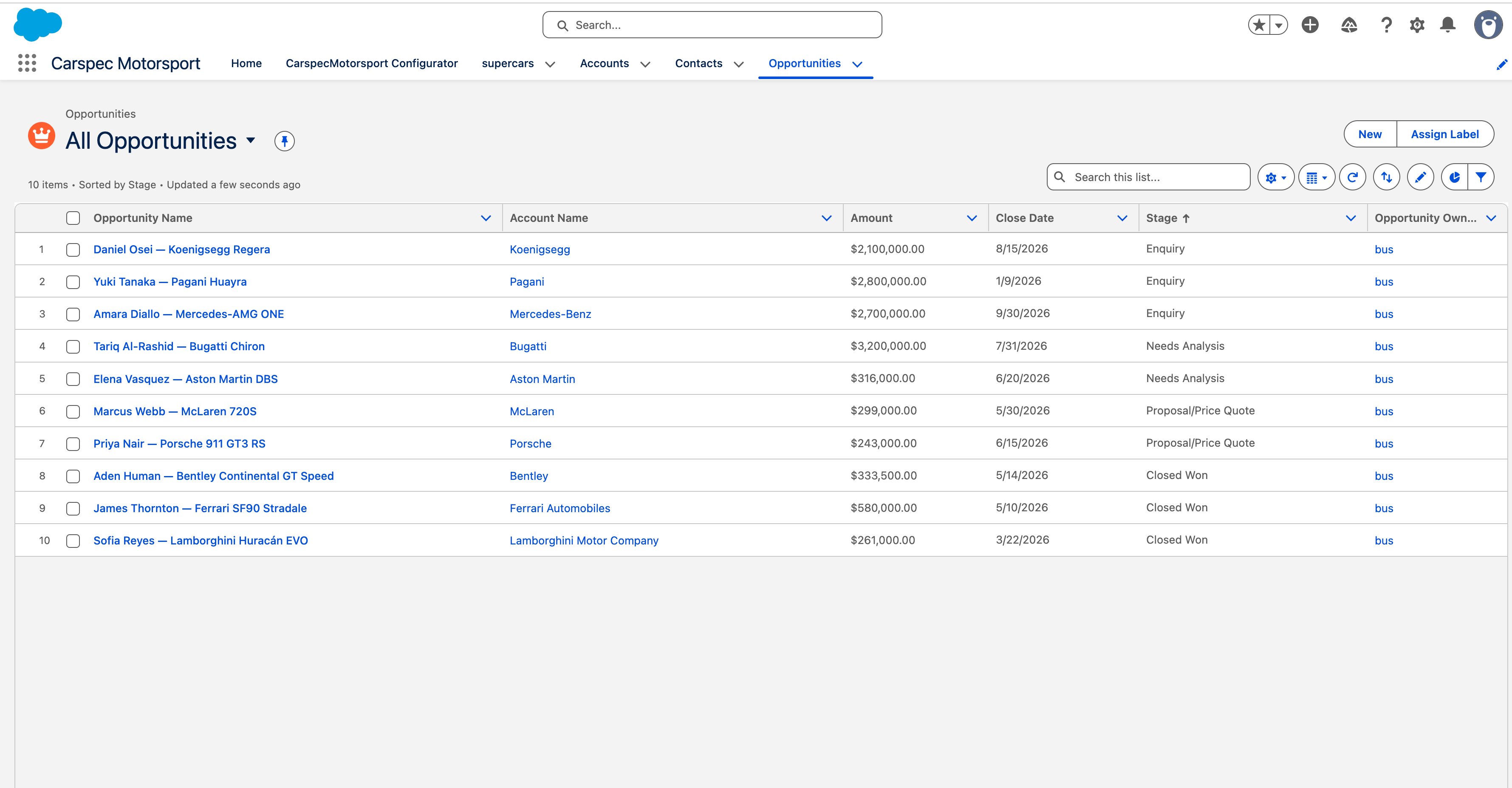1512x788 pixels.
Task: Open the Account Name column menu
Action: coord(826,218)
